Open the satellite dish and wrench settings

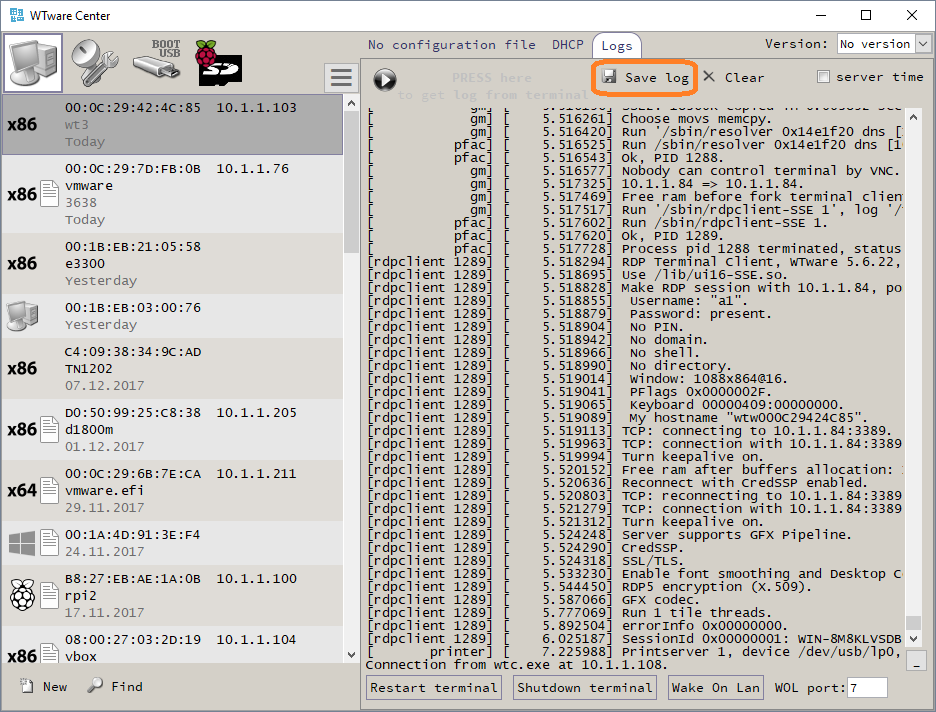(95, 63)
